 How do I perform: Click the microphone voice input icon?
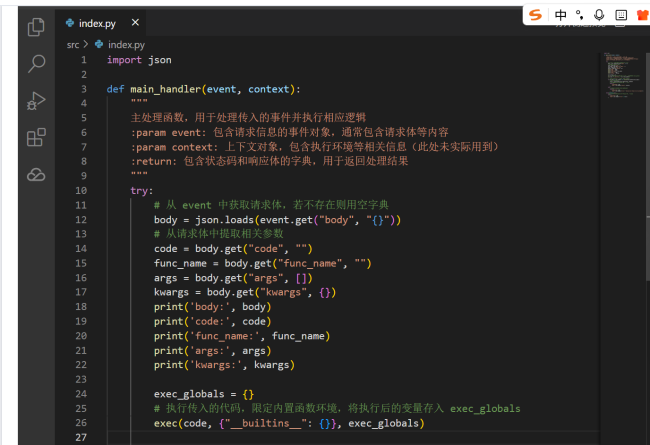point(599,15)
